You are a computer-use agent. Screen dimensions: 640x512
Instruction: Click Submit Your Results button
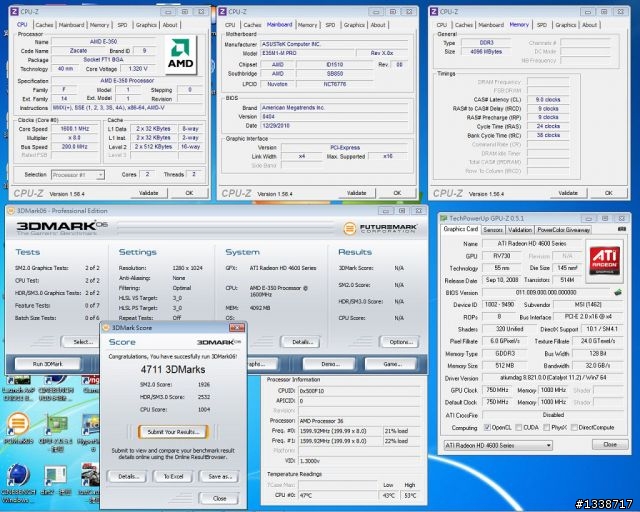[x=173, y=432]
